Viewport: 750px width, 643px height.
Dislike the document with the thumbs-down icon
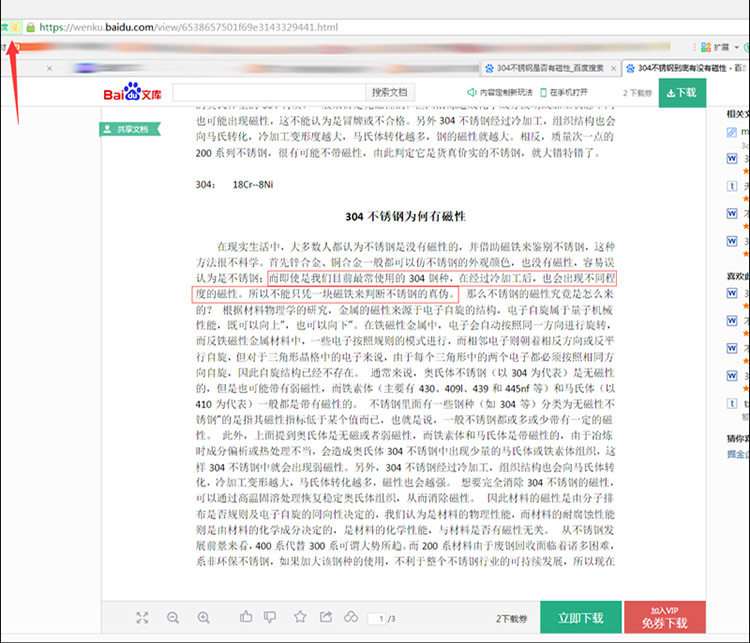[270, 617]
